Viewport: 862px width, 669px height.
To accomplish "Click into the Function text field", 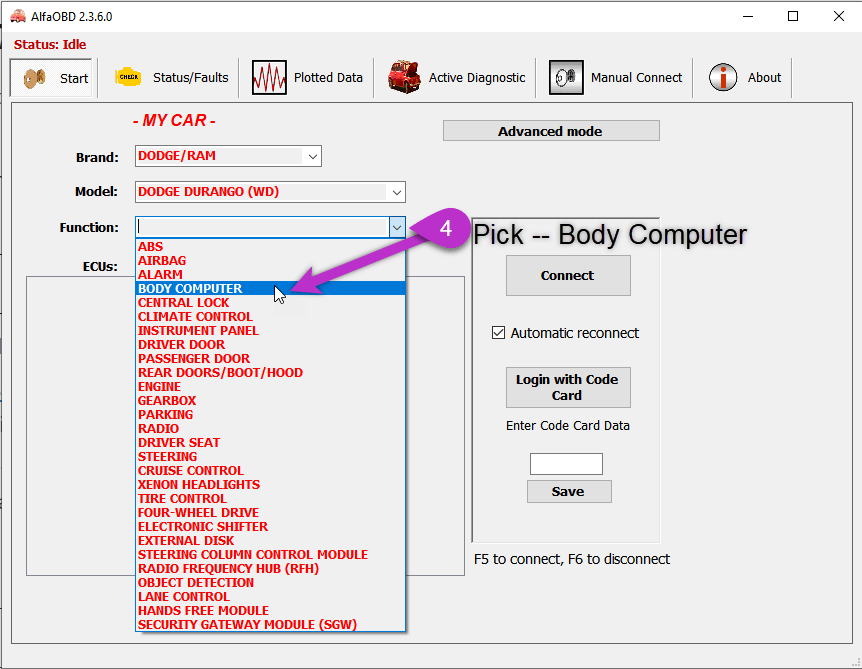I will coord(263,227).
